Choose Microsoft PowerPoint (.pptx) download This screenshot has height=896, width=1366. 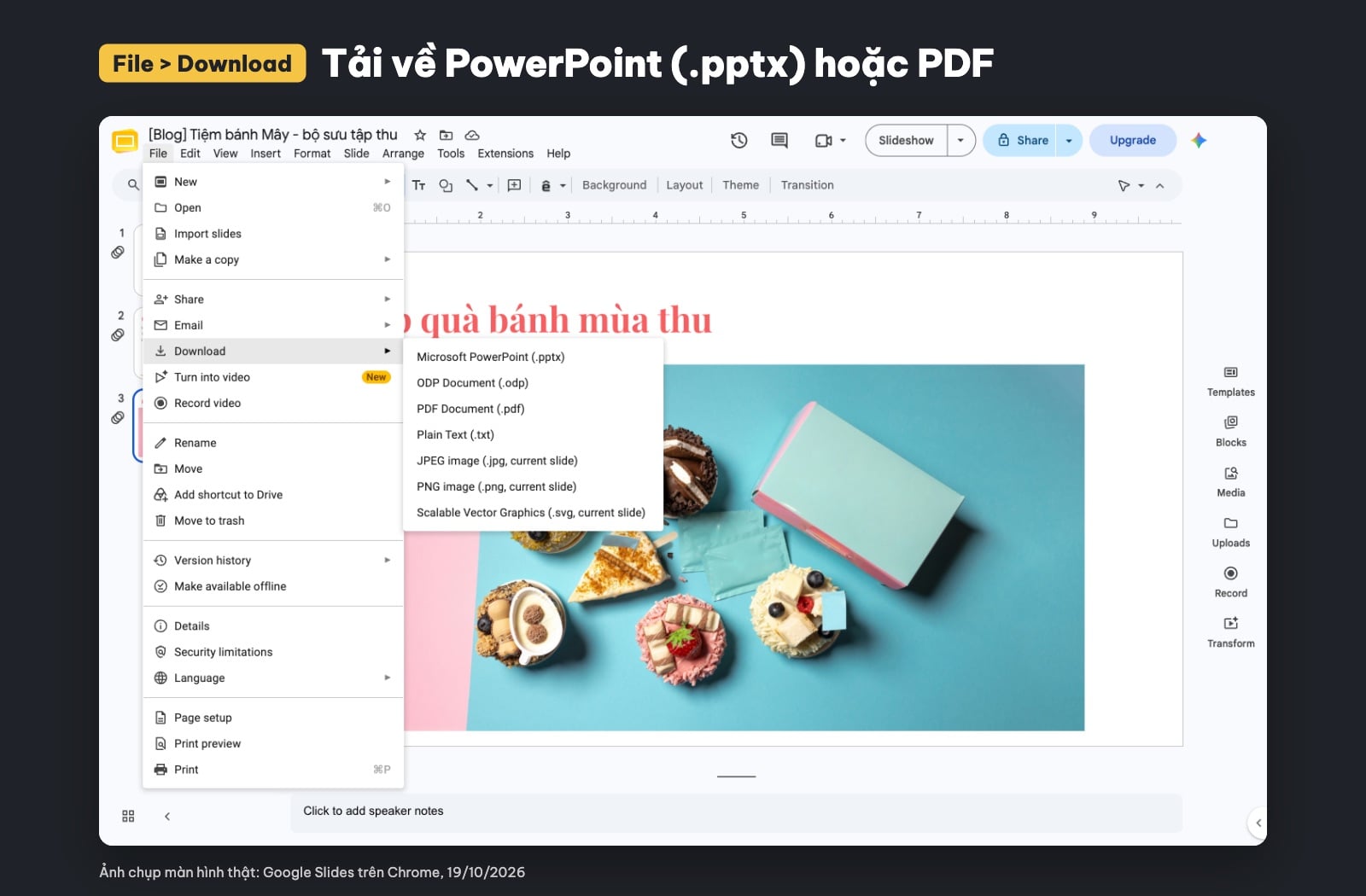(x=533, y=357)
